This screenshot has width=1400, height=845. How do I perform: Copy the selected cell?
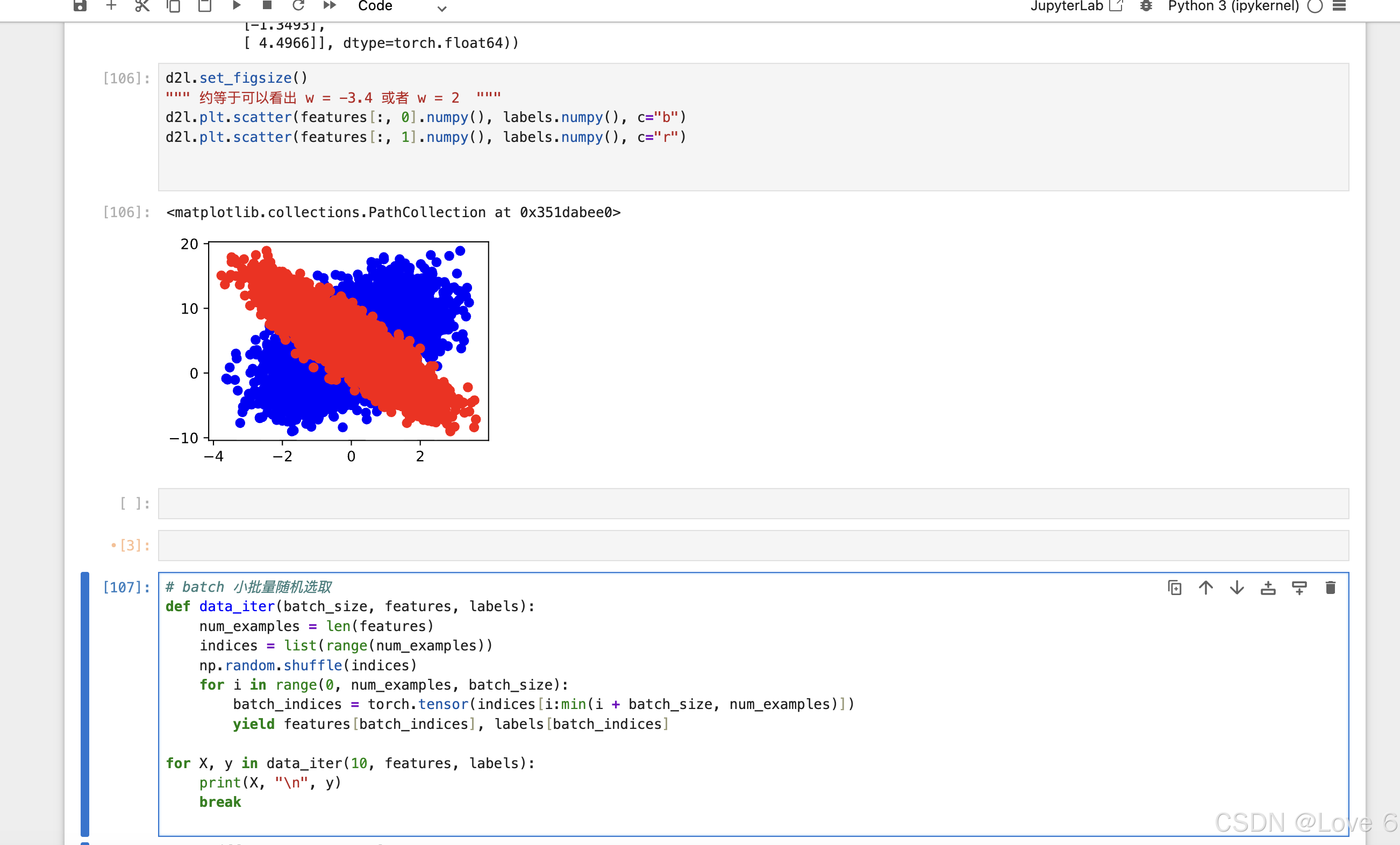click(173, 6)
